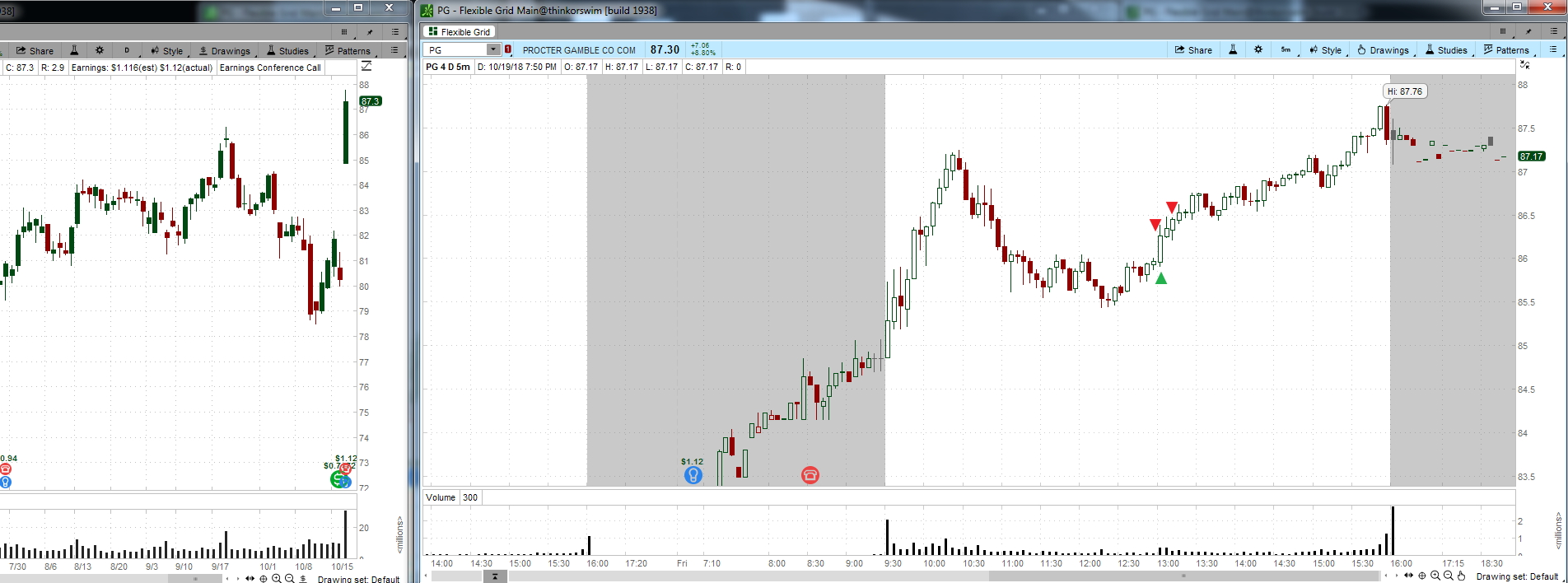This screenshot has width=1568, height=583.
Task: Open flask icon in left daily chart
Action: 74,50
